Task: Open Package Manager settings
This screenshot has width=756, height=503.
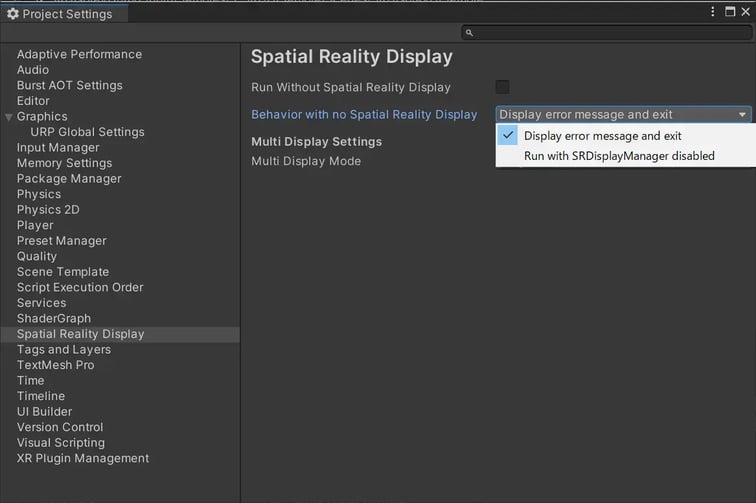Action: coord(69,178)
